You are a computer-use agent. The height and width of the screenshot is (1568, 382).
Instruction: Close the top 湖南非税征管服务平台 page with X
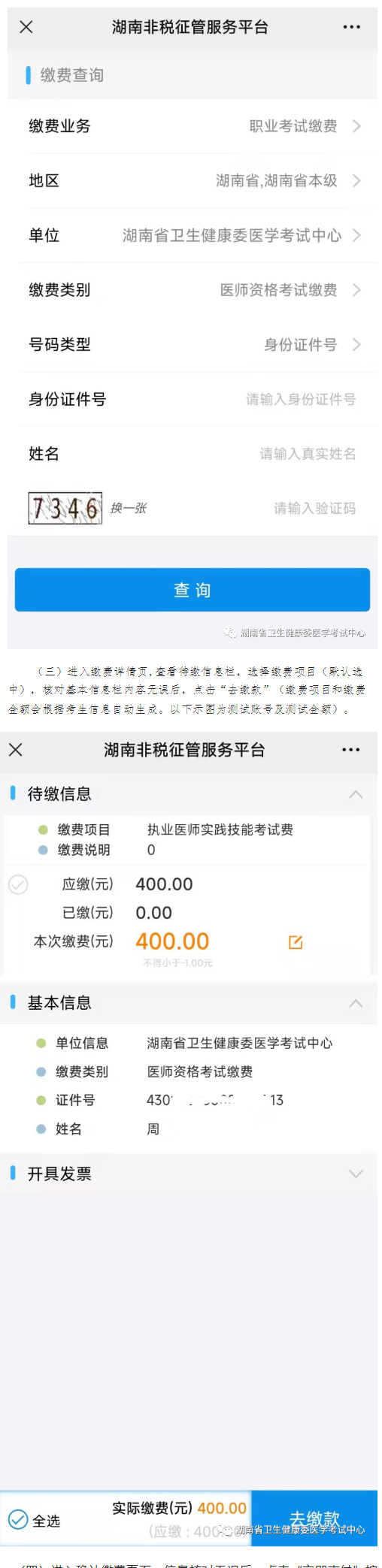26,27
